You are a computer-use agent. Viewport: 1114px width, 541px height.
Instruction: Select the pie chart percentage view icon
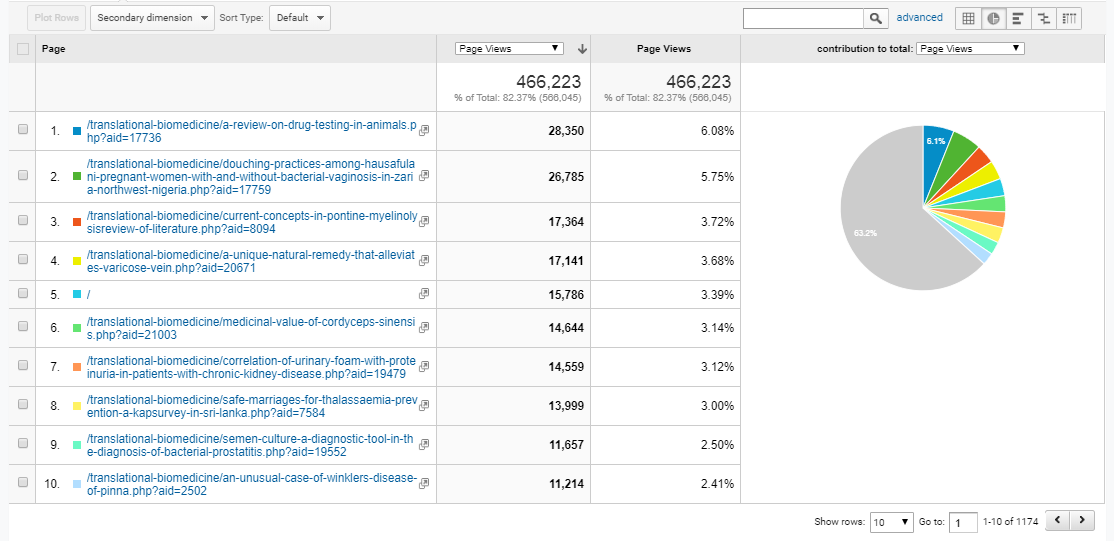(x=993, y=18)
